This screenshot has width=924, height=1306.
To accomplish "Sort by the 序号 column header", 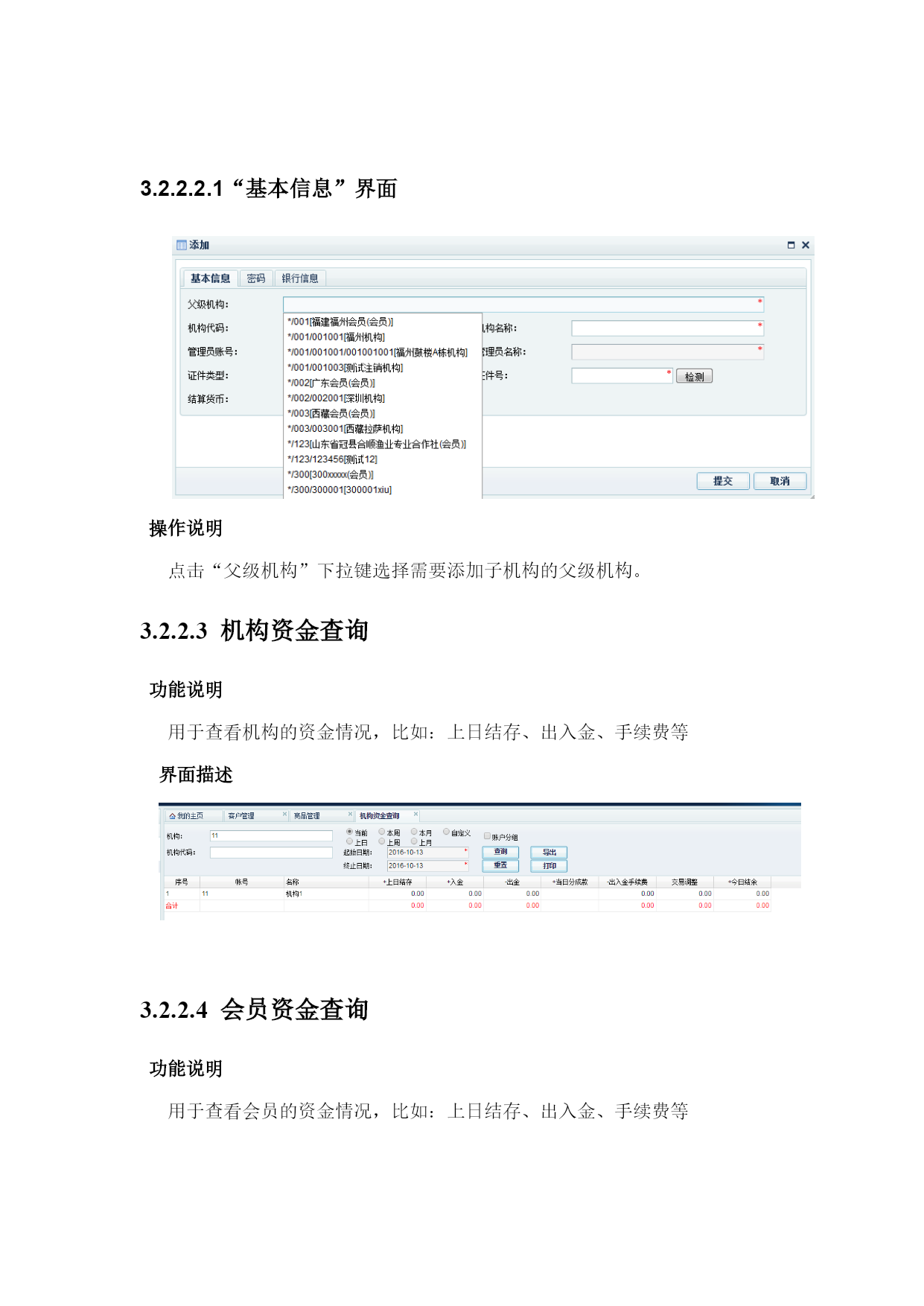I will coord(182,882).
